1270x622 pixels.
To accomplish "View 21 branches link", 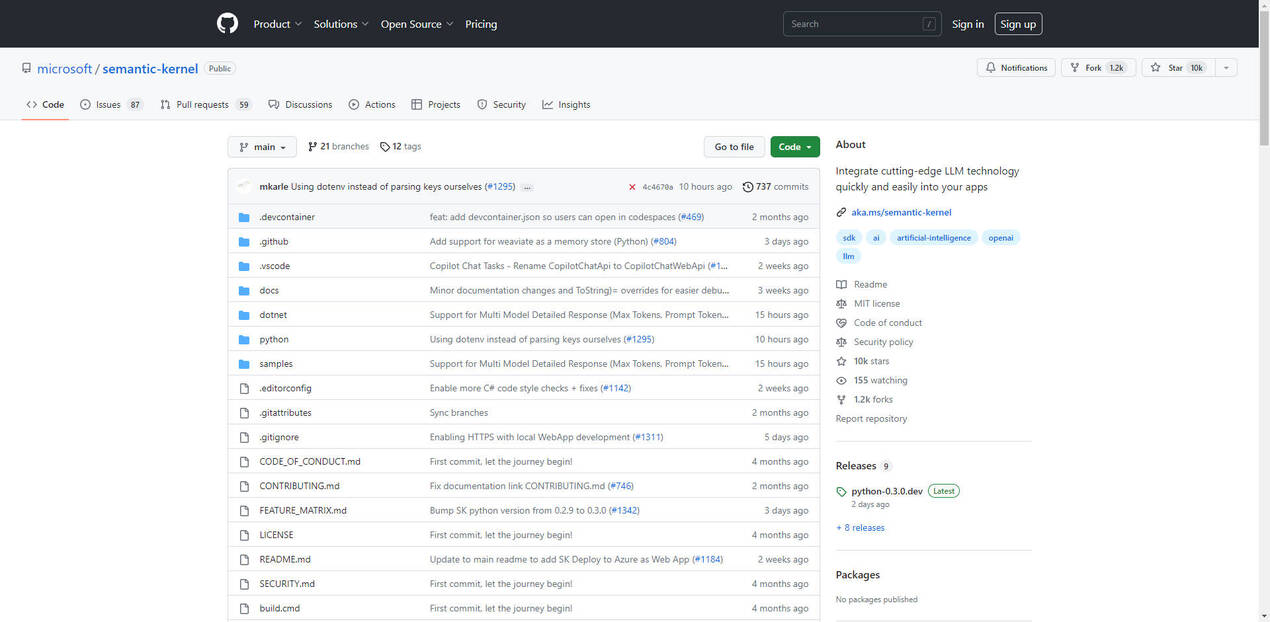I will pos(338,147).
